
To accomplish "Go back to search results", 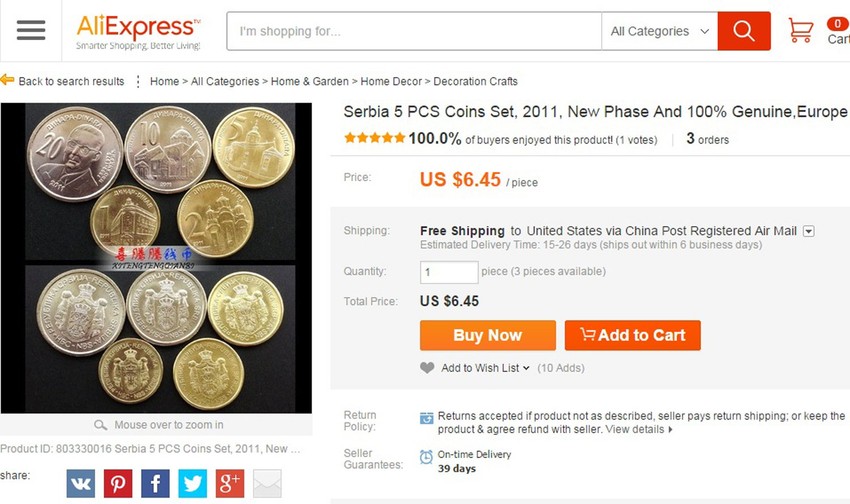I will coord(71,81).
